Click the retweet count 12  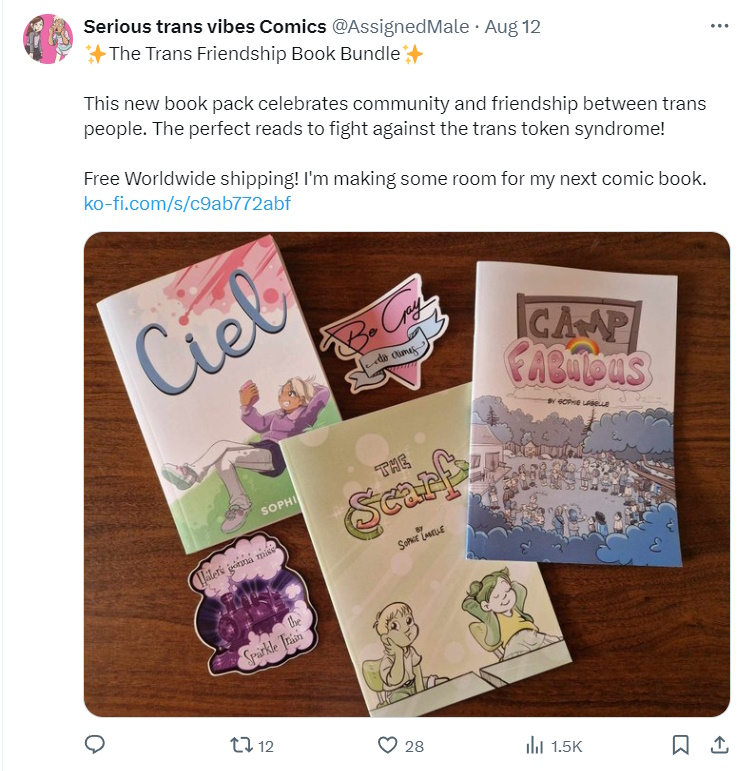tap(266, 746)
